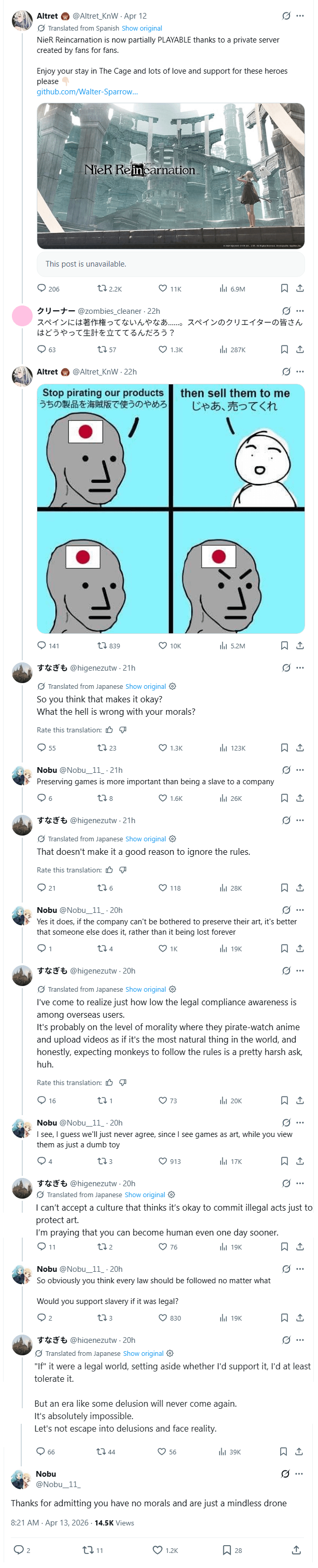Bookmark Altret's NieR Reincarnation post

(284, 288)
